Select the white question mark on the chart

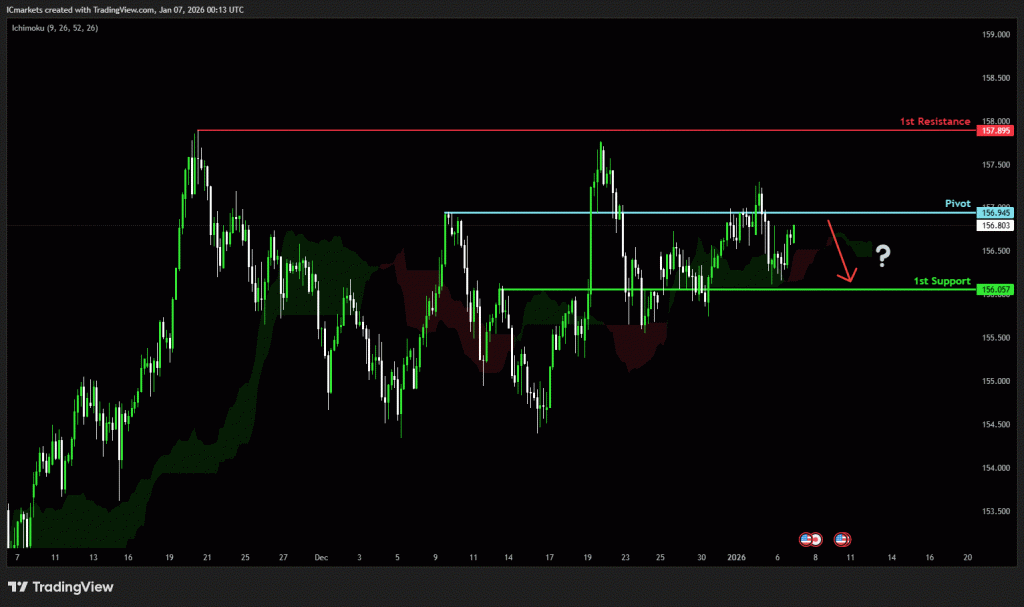883,256
